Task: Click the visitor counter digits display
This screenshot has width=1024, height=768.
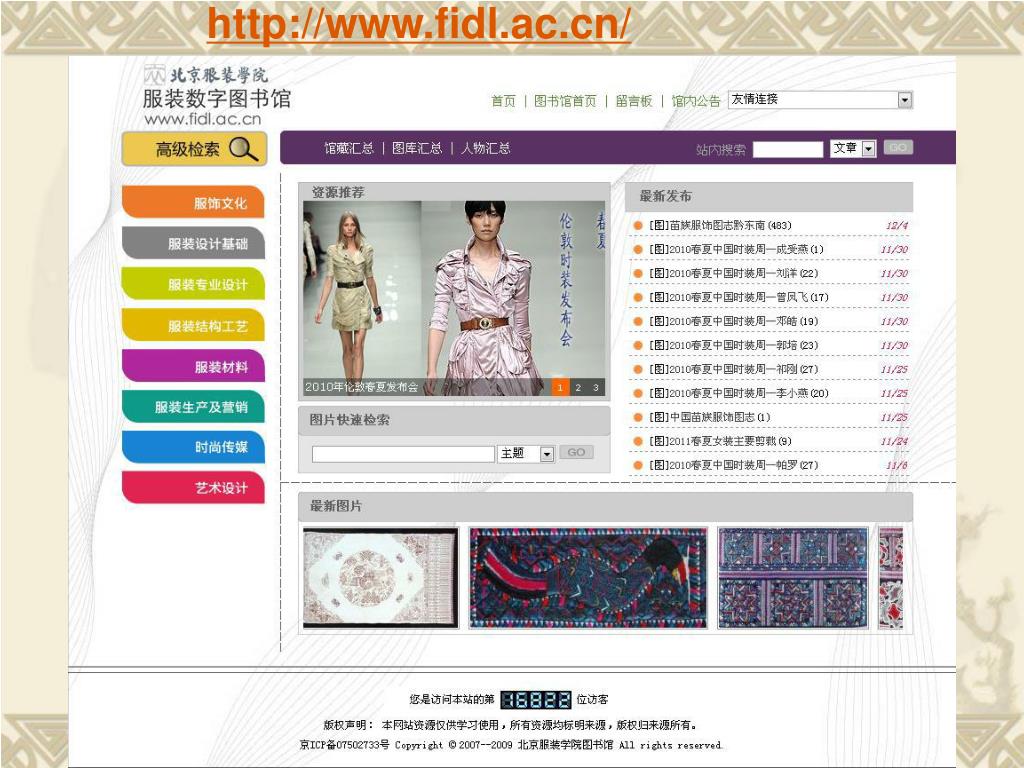Action: [536, 699]
